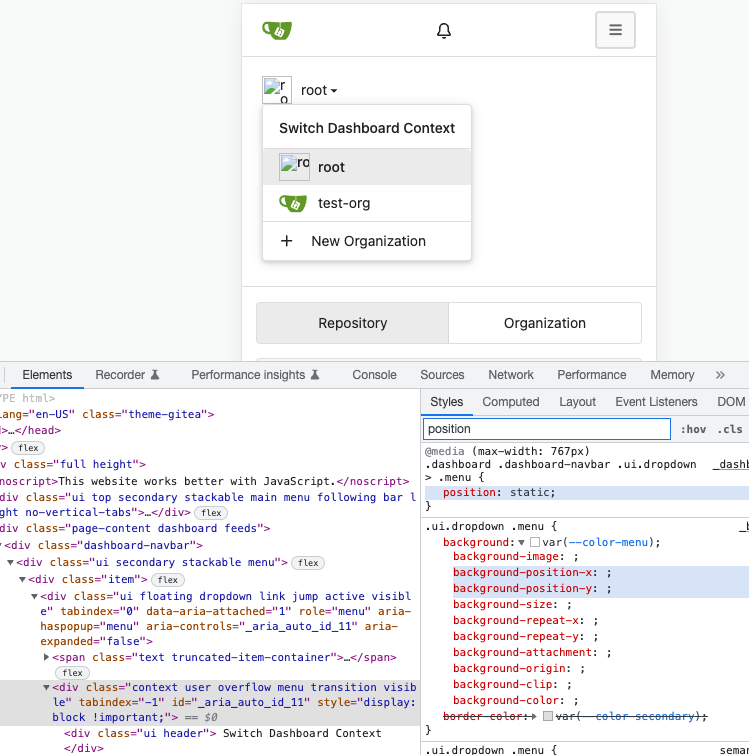This screenshot has height=755, width=749.
Task: Collapse the div class item node
Action: pyautogui.click(x=22, y=579)
